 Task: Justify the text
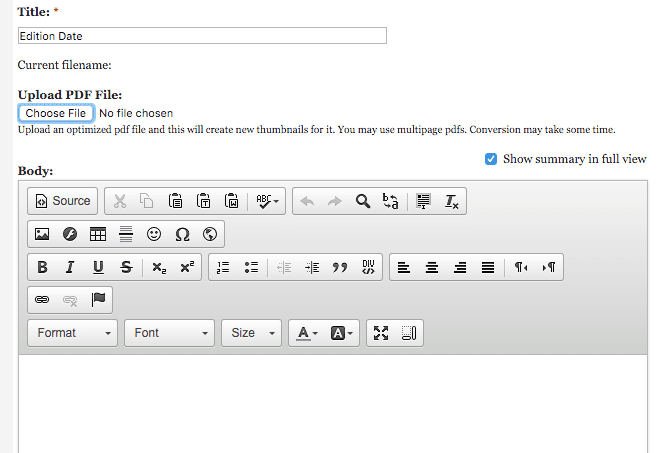[488, 267]
